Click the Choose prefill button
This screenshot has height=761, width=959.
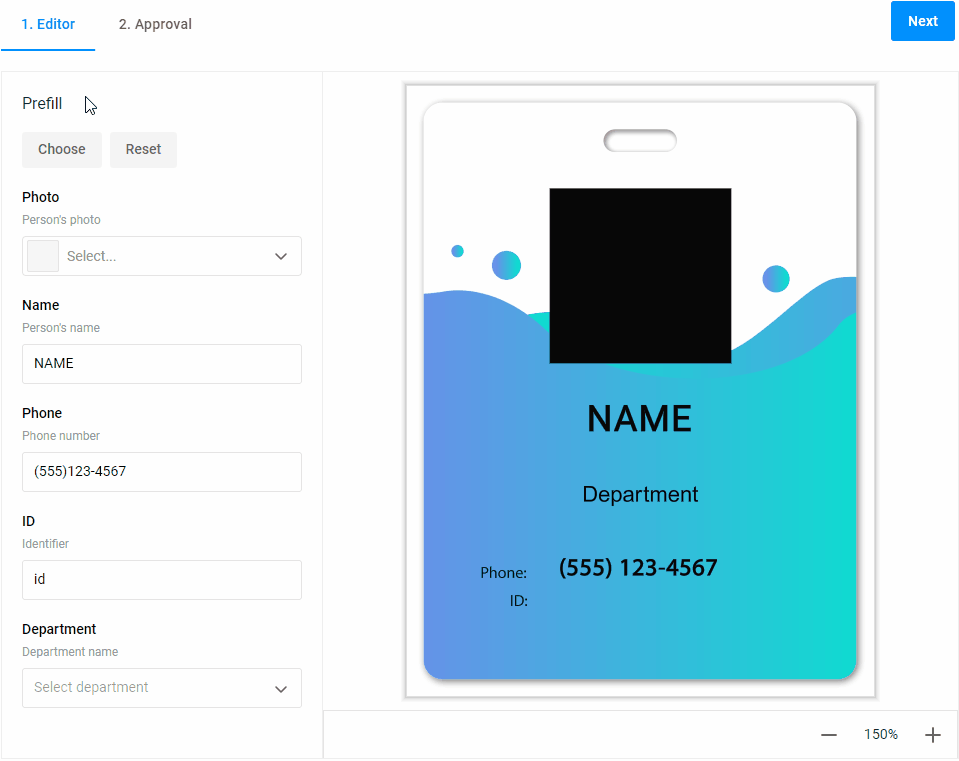tap(62, 149)
